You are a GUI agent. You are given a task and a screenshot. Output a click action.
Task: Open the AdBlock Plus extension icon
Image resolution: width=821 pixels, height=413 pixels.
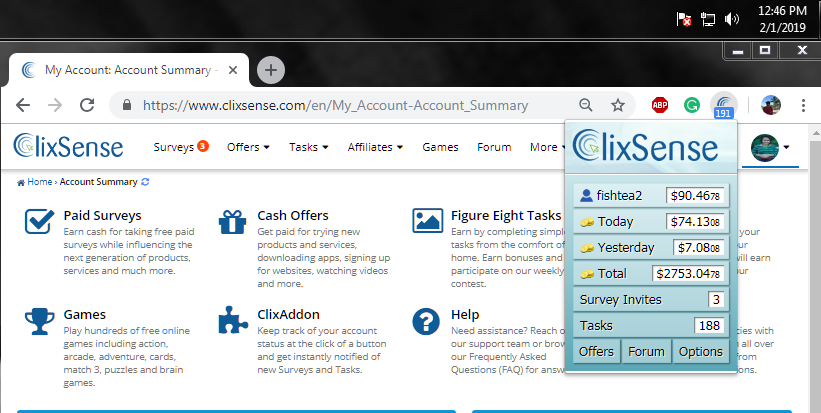click(x=660, y=105)
